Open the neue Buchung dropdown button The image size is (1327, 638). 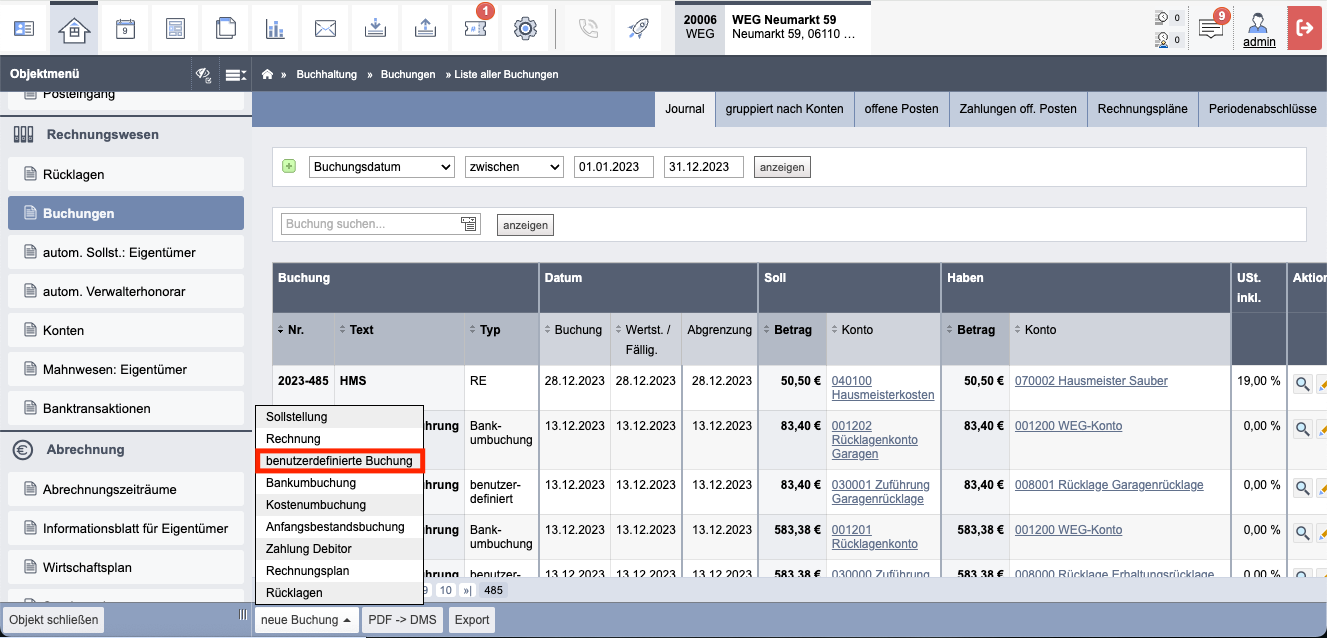(x=305, y=620)
